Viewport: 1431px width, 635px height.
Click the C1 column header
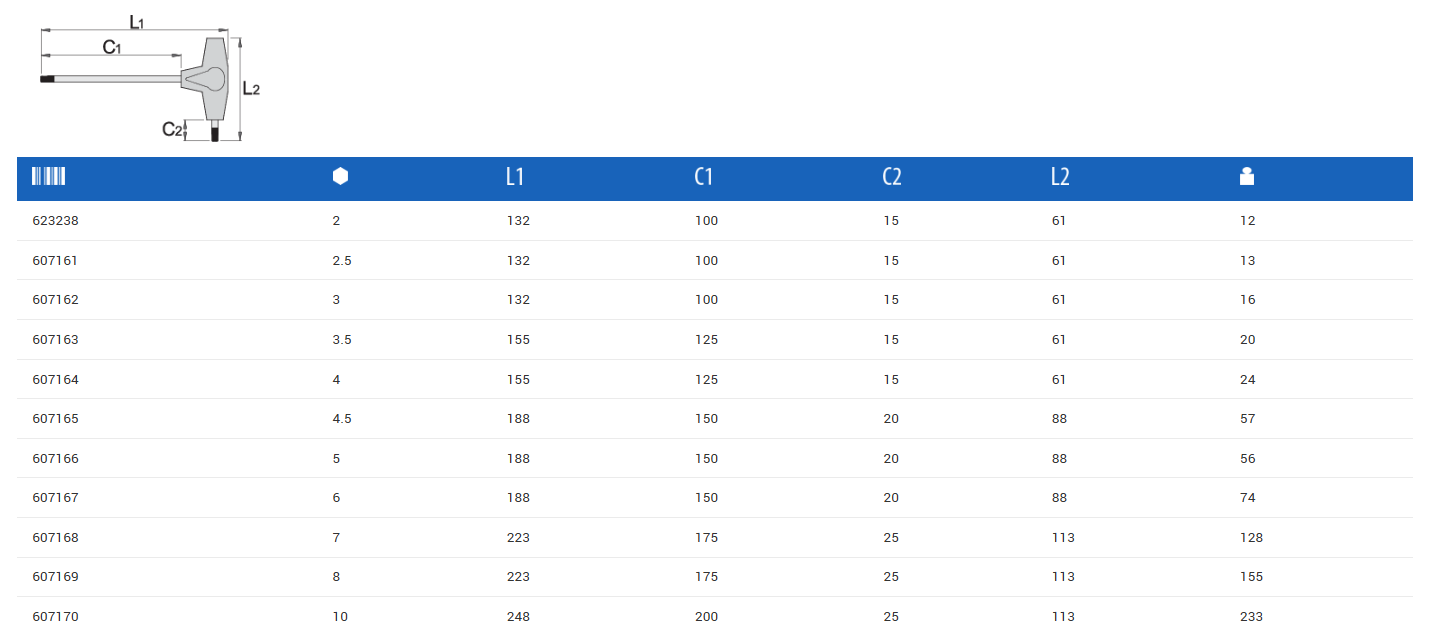point(704,177)
